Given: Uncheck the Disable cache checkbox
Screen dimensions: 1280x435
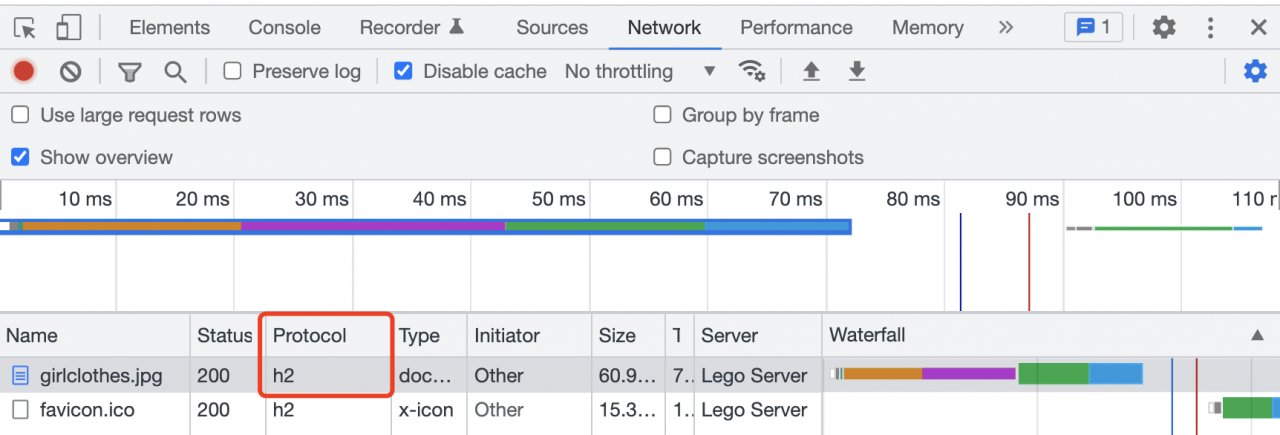Looking at the screenshot, I should pyautogui.click(x=403, y=71).
